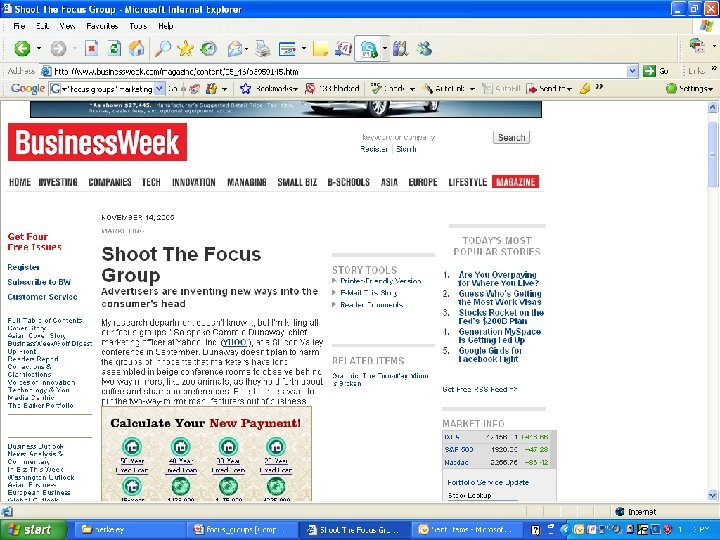
Task: Go to the Home page icon
Action: [136, 48]
